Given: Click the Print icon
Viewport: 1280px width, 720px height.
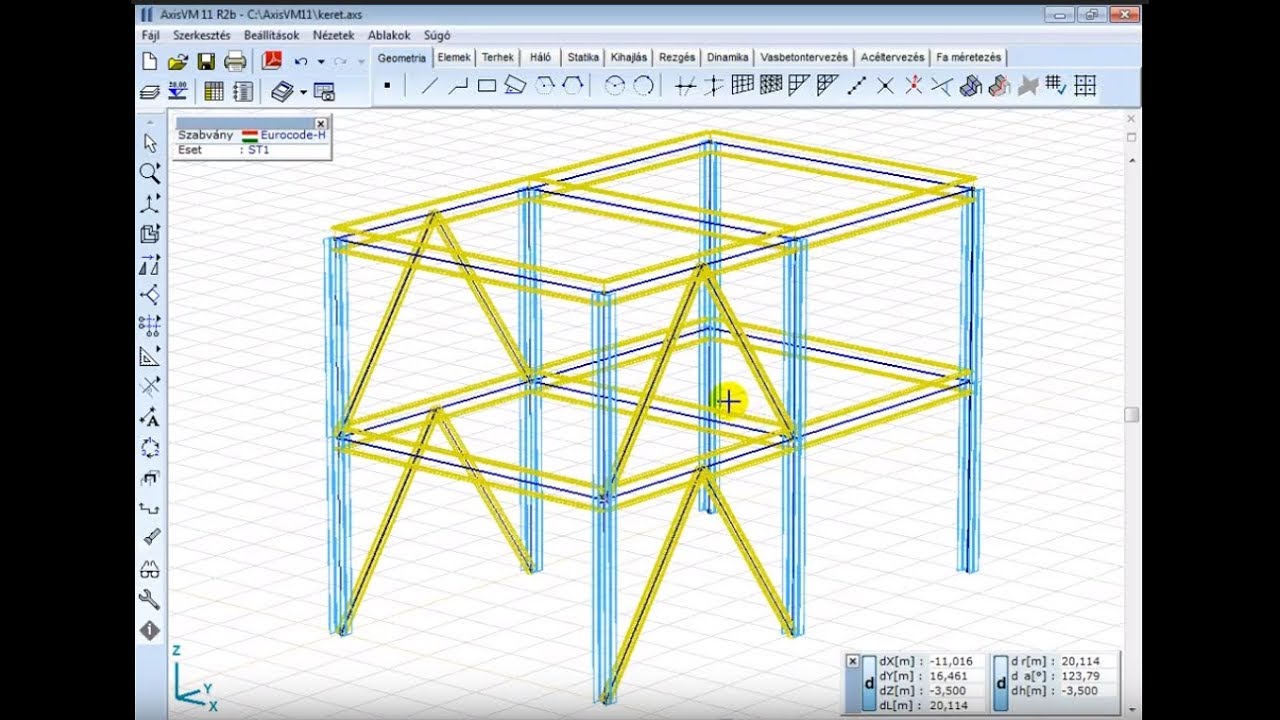Looking at the screenshot, I should pos(235,62).
